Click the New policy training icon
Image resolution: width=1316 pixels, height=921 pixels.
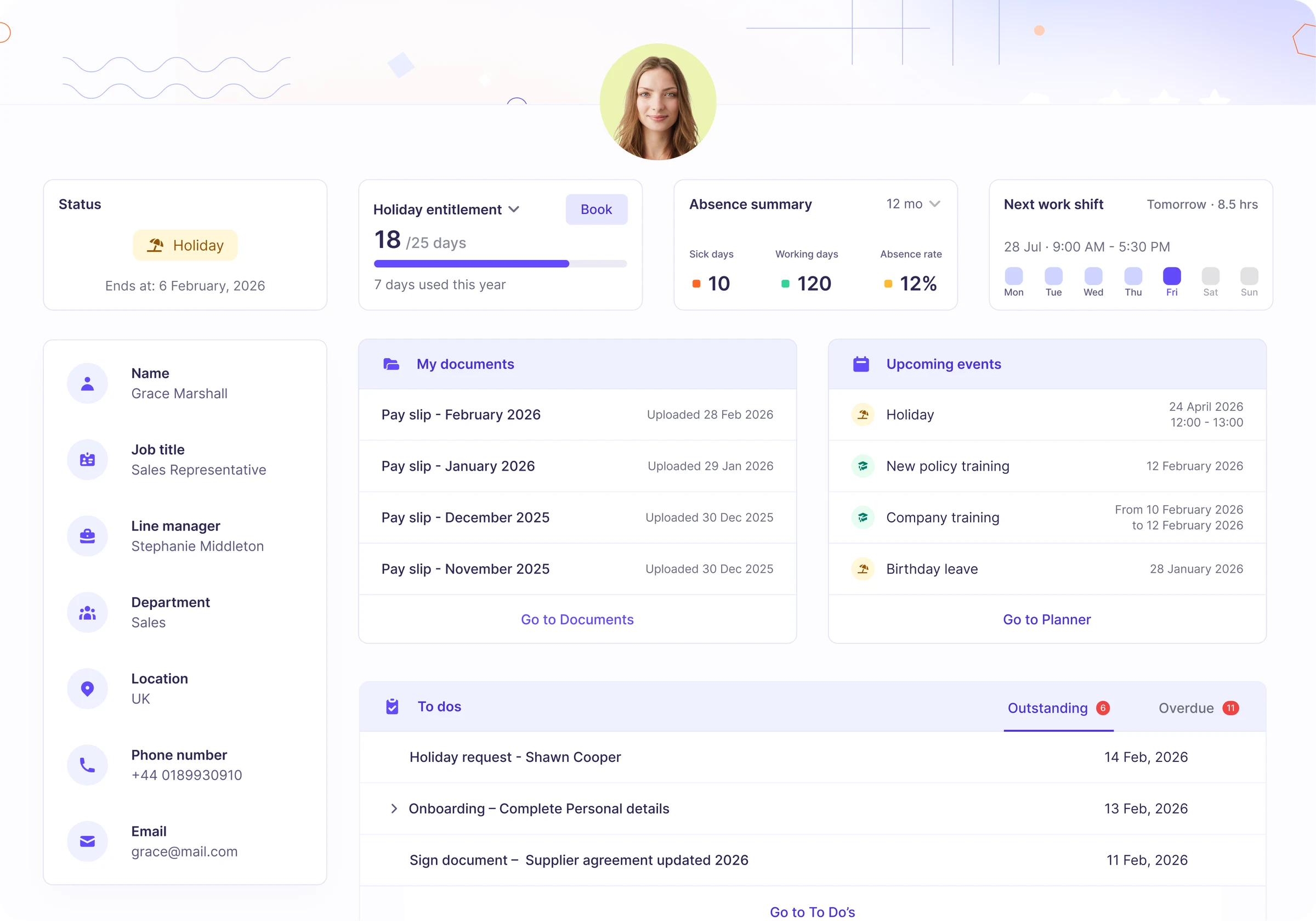click(x=863, y=466)
